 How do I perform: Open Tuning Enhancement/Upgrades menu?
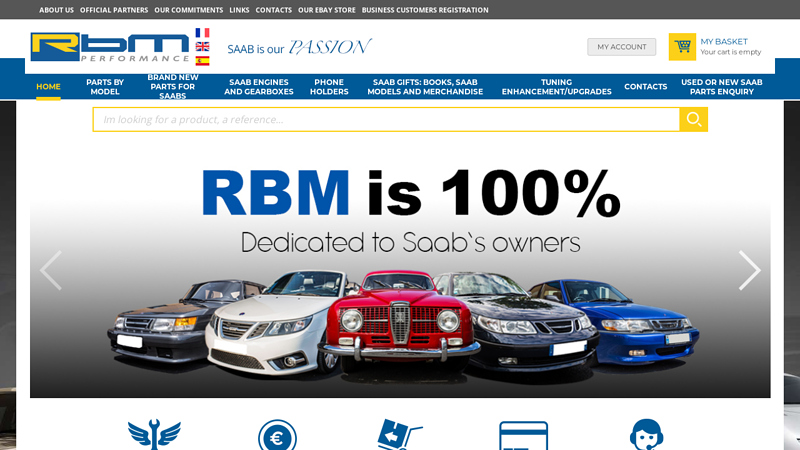[x=556, y=87]
